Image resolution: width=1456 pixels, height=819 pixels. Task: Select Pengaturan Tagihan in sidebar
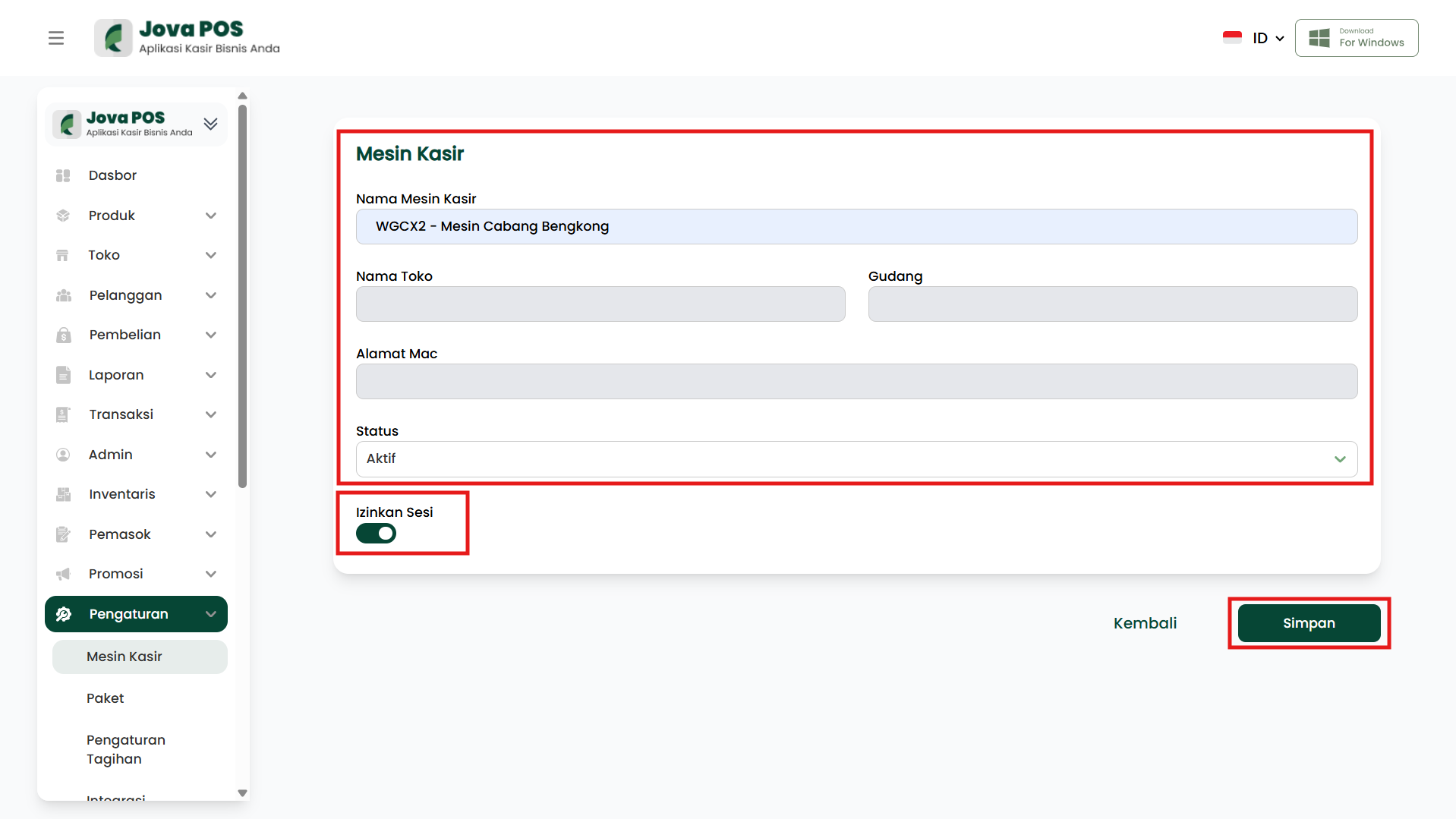point(126,749)
